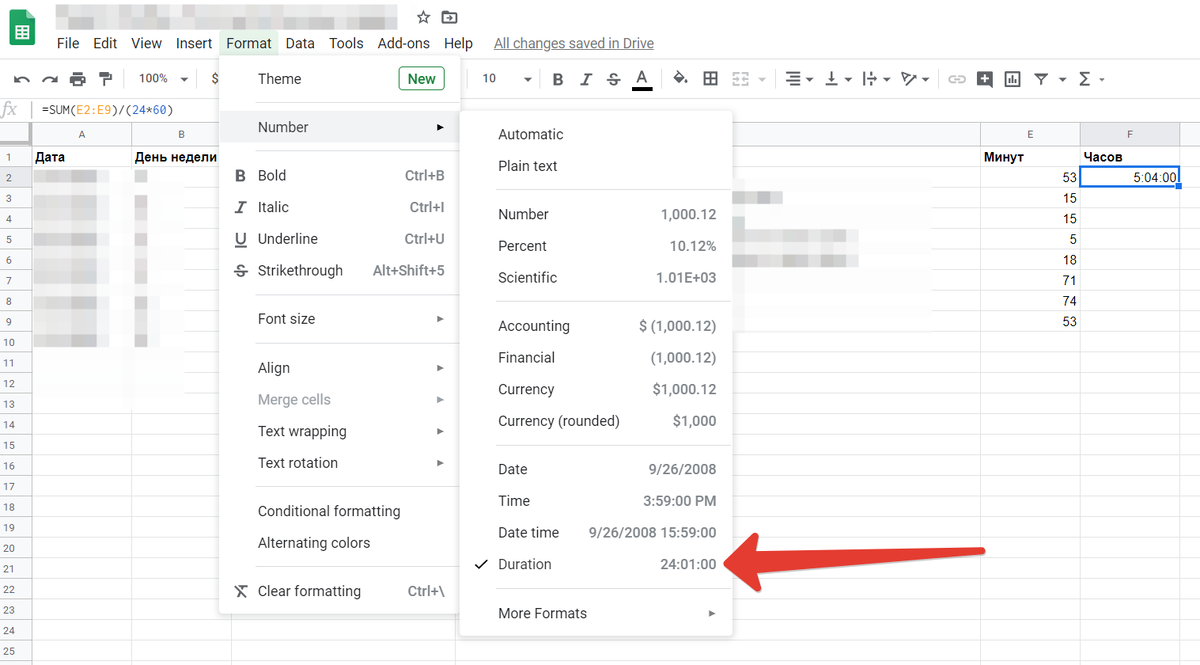The image size is (1200, 665).
Task: Open the Functions sigma menu
Action: pos(1090,79)
